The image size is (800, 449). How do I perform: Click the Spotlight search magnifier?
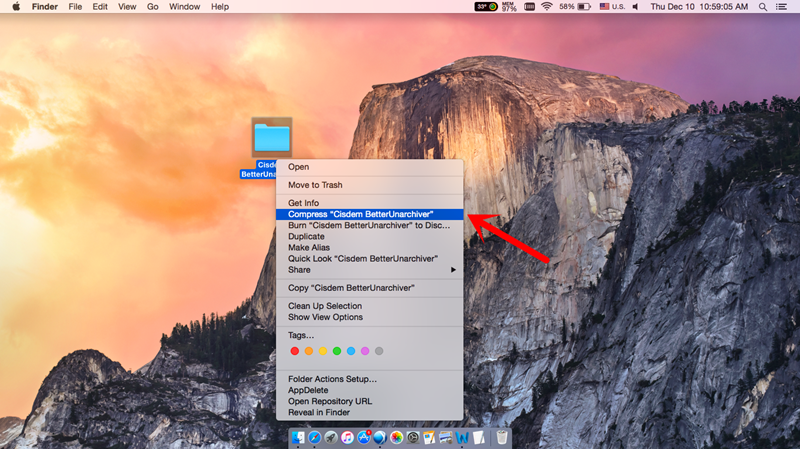click(x=763, y=7)
